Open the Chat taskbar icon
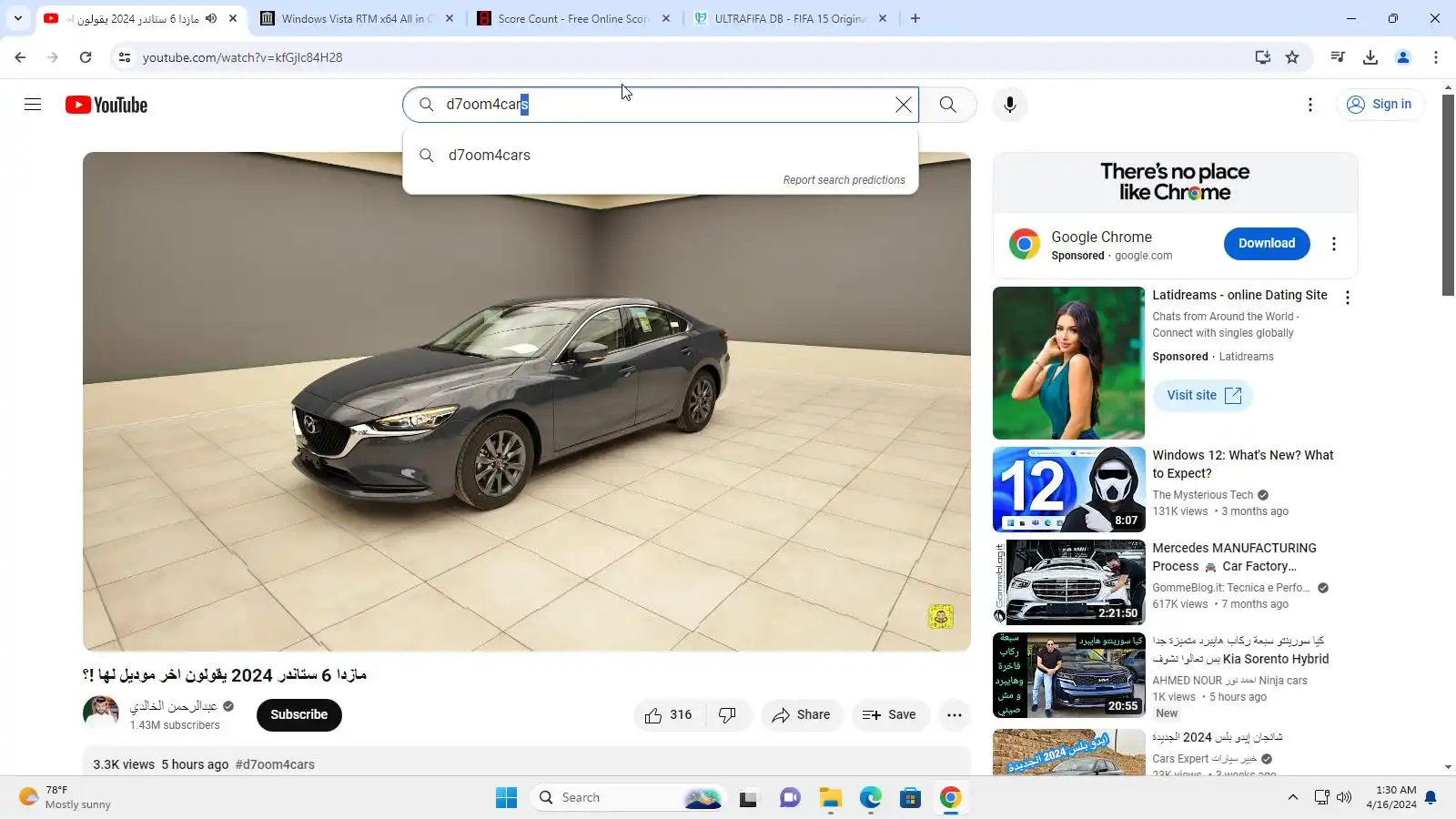The image size is (1456, 819). (x=789, y=798)
